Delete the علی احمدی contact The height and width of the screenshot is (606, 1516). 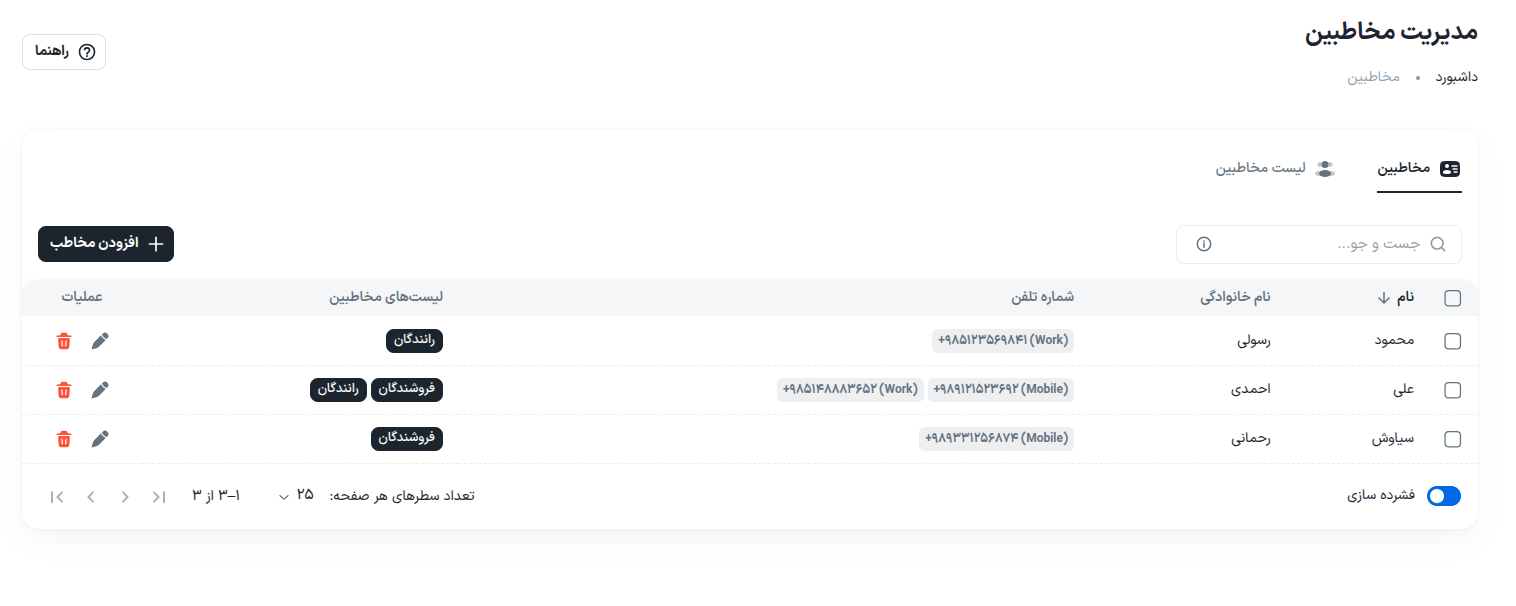tap(64, 390)
